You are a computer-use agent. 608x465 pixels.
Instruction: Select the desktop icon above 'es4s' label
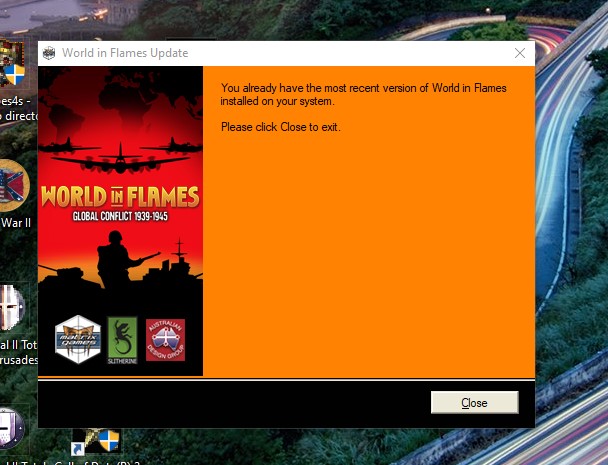(12, 63)
